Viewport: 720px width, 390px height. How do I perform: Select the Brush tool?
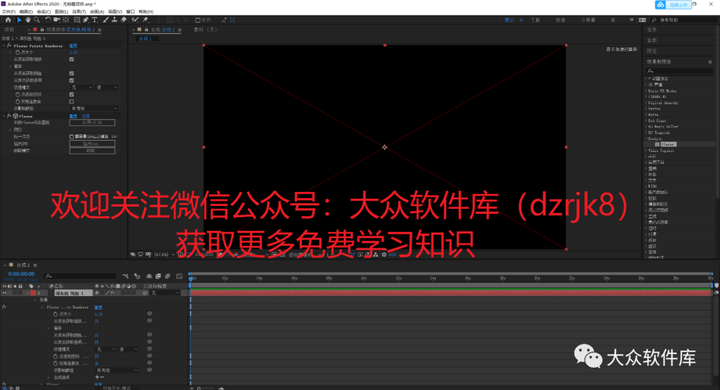pos(106,20)
